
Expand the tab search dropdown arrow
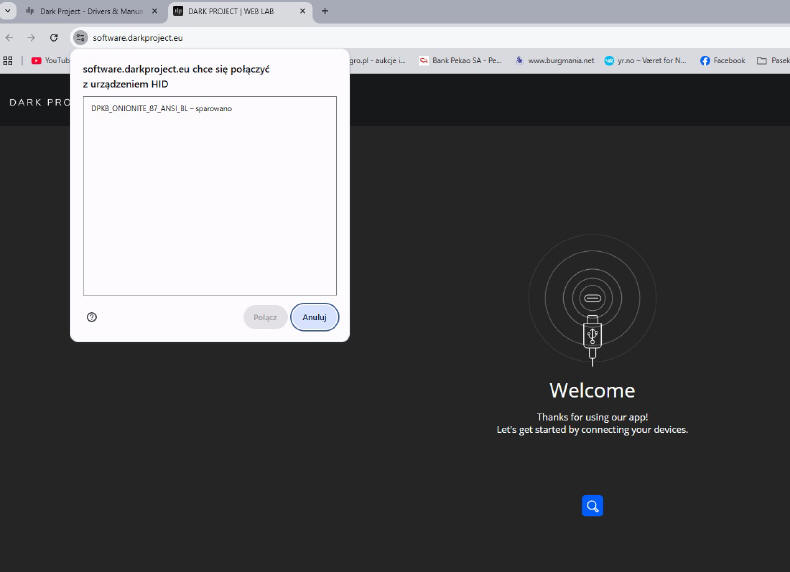pyautogui.click(x=9, y=11)
